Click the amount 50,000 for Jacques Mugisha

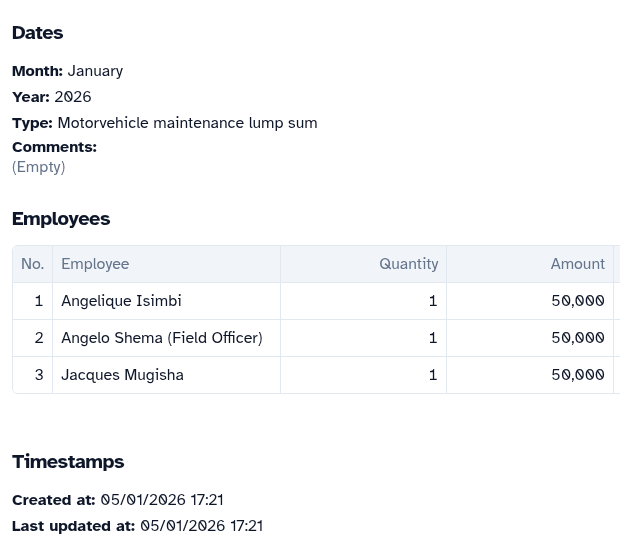(x=577, y=375)
